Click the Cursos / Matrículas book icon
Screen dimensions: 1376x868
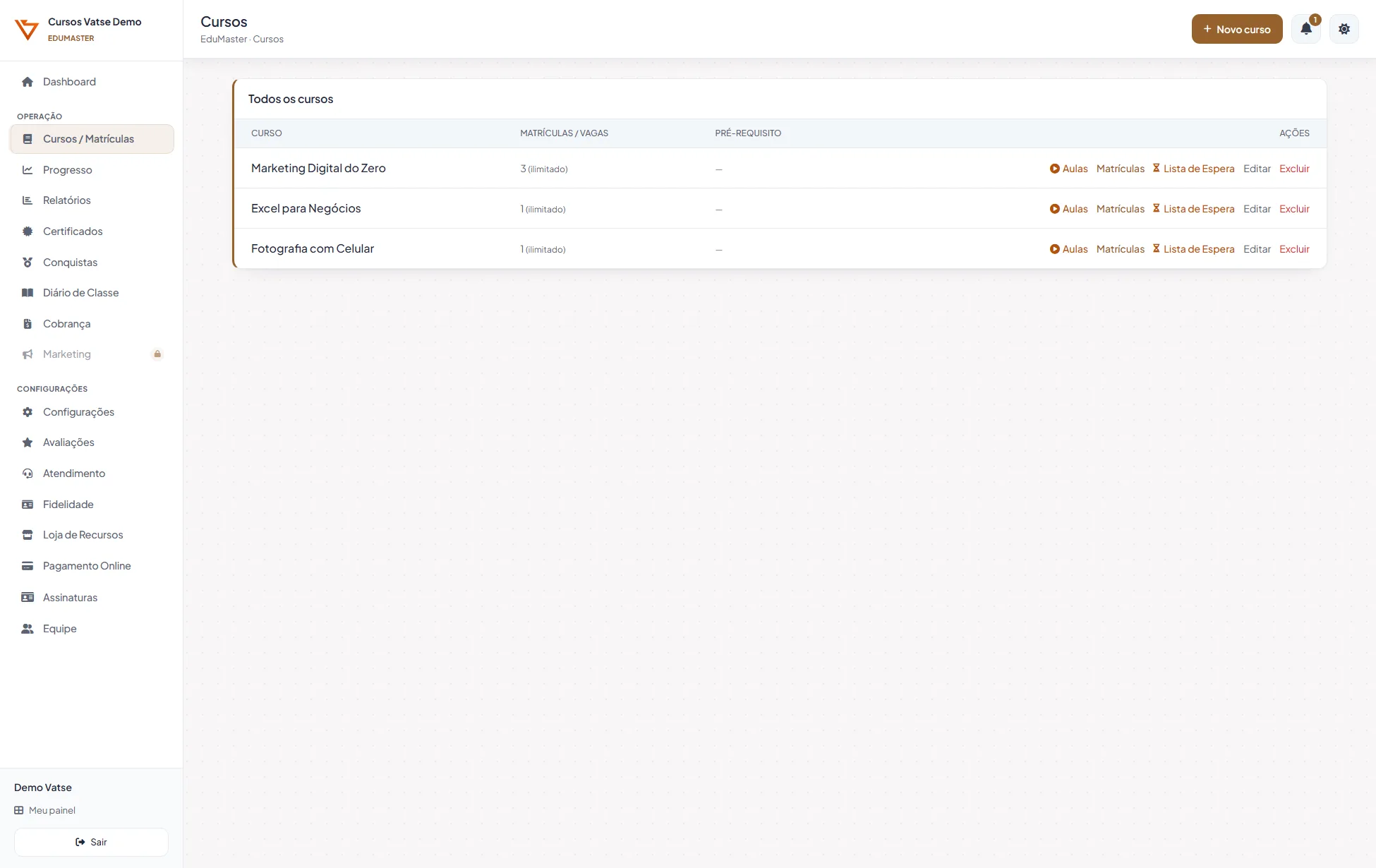click(x=28, y=139)
